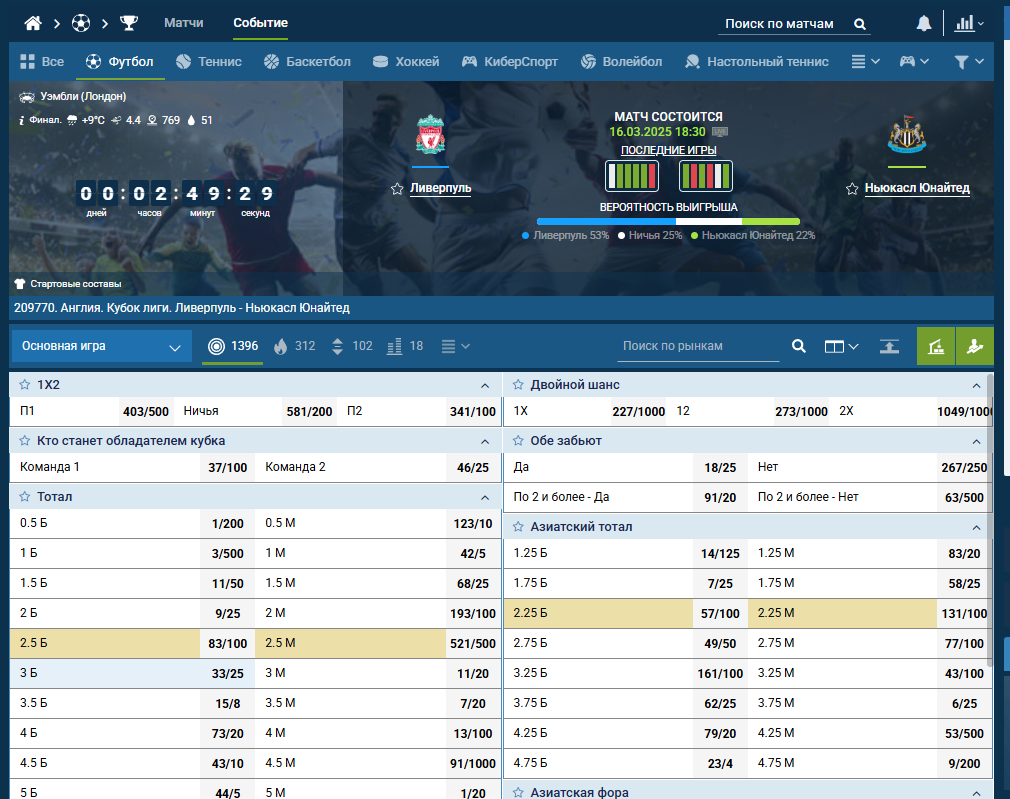Click Liverpool recent games form bars
1010x799 pixels.
632,176
